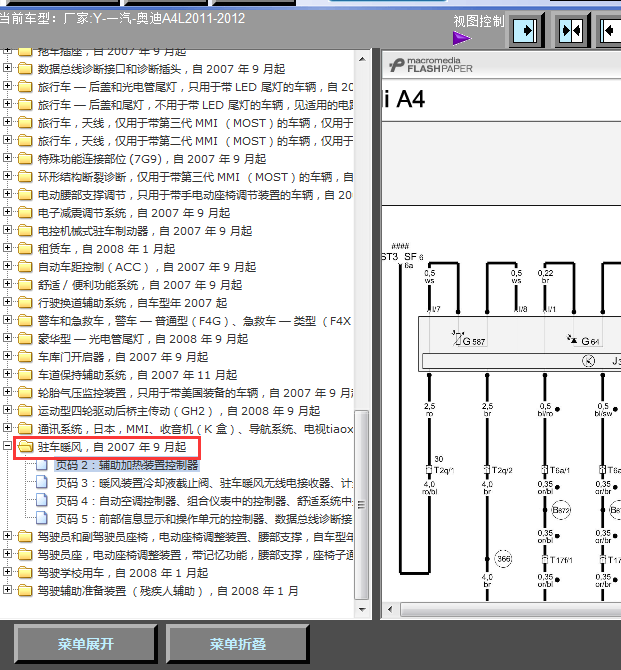621x670 pixels.
Task: Select 驾驶员座，电动座椅调整装置 entry
Action: click(x=195, y=555)
